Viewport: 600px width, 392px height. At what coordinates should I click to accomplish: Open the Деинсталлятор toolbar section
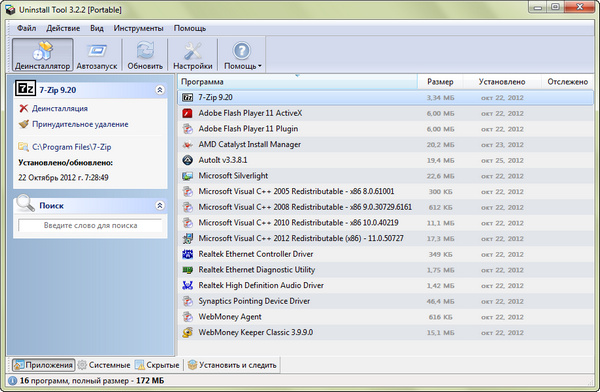(42, 55)
